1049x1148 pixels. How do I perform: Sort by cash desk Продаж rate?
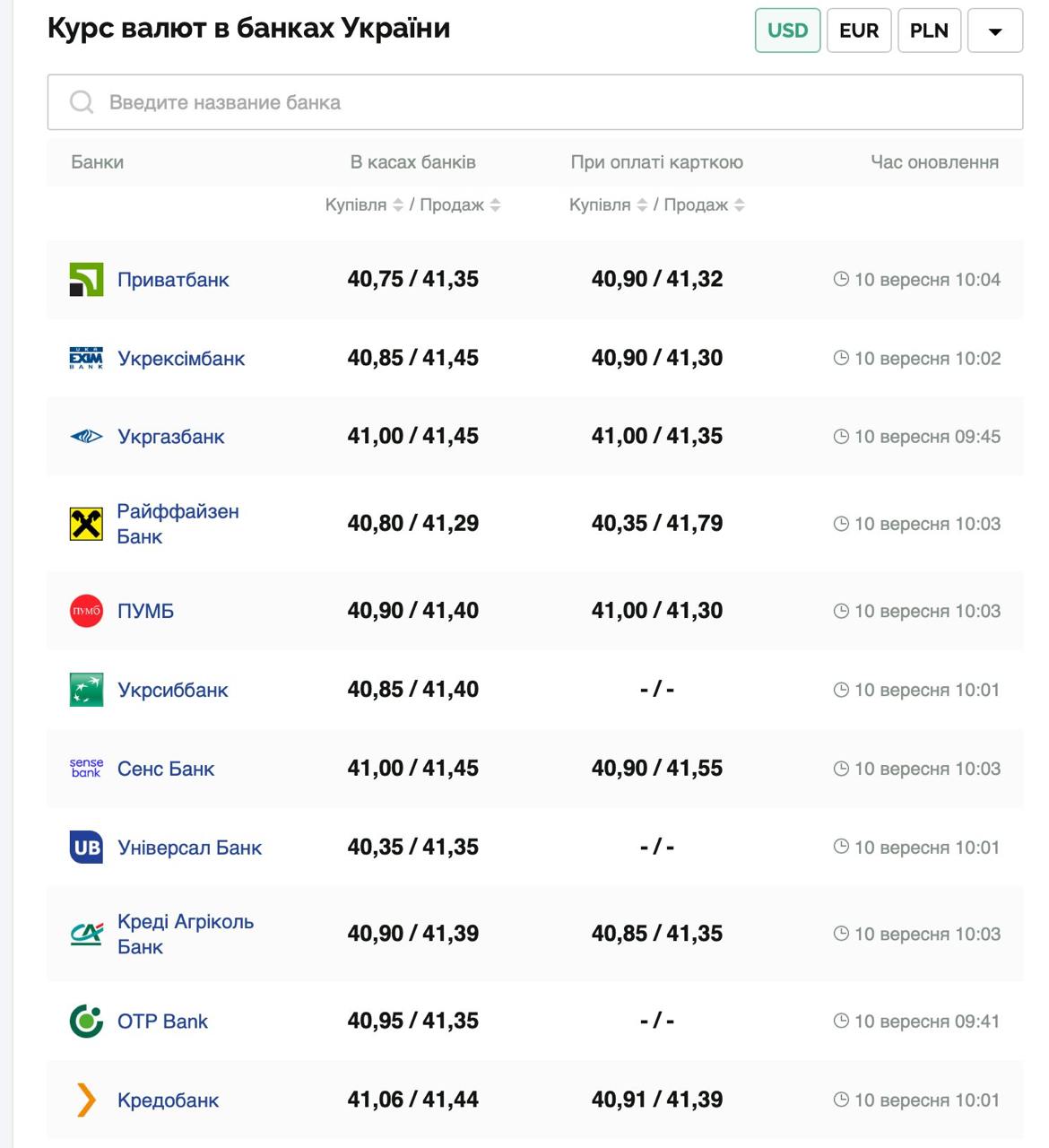(495, 205)
